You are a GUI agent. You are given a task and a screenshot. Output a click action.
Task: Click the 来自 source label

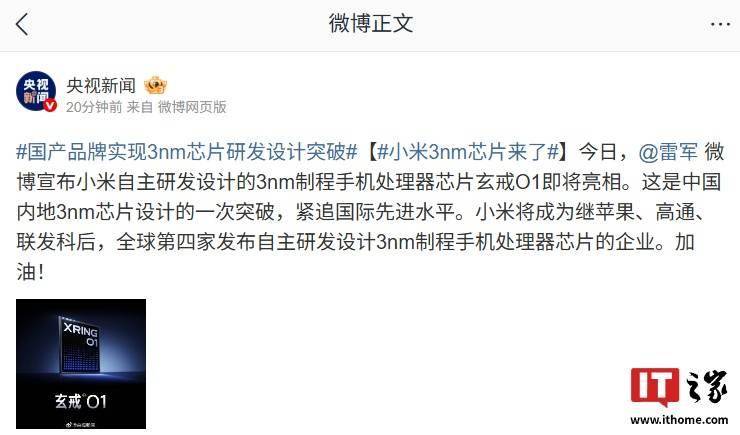tap(140, 107)
